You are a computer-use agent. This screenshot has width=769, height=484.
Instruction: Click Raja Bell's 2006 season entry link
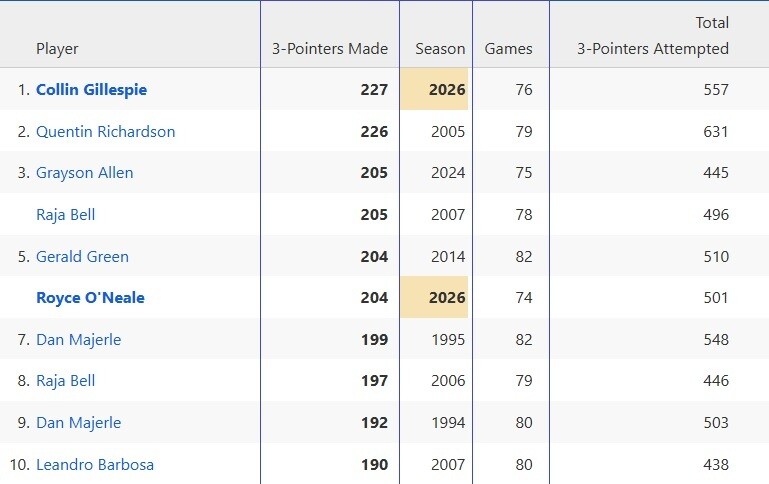(x=65, y=381)
